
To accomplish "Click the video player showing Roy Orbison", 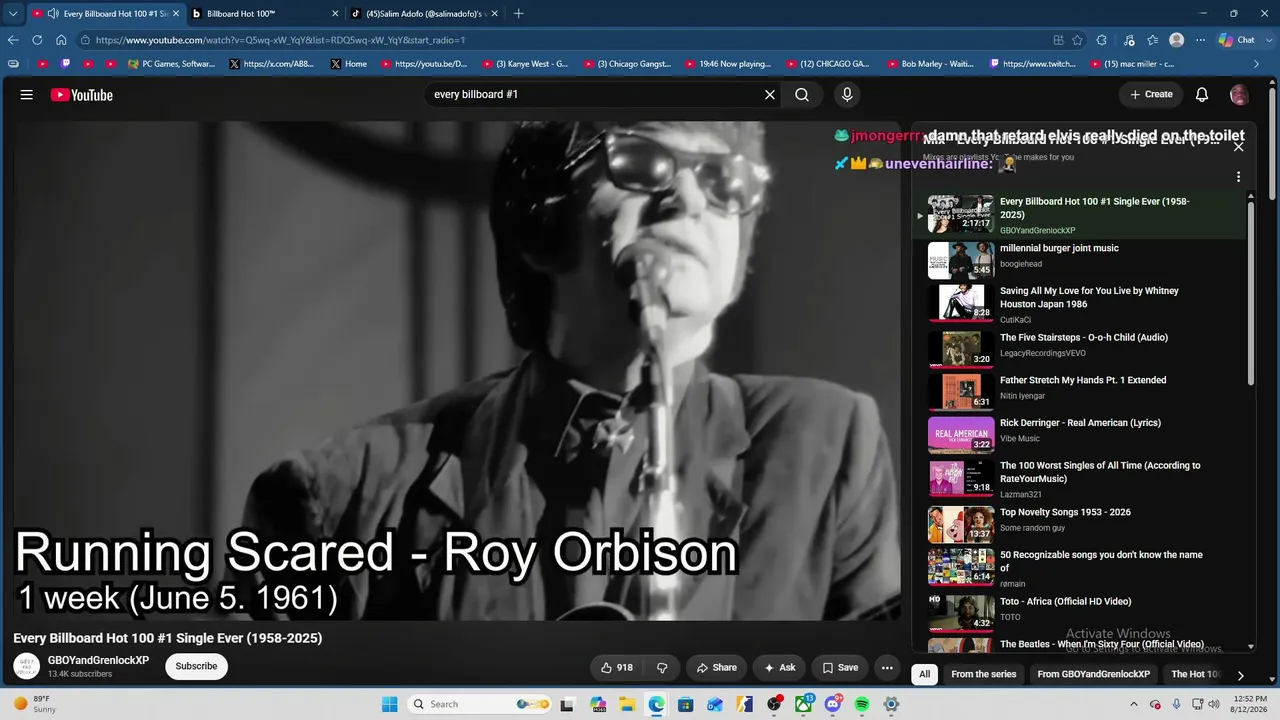I will (456, 371).
